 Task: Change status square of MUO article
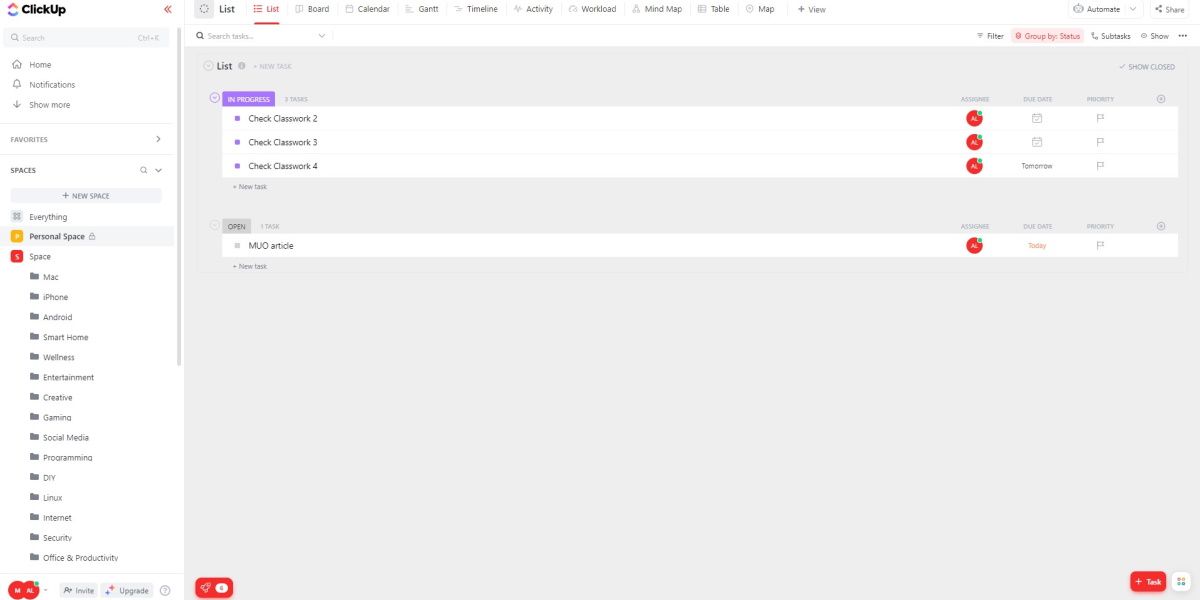click(237, 245)
